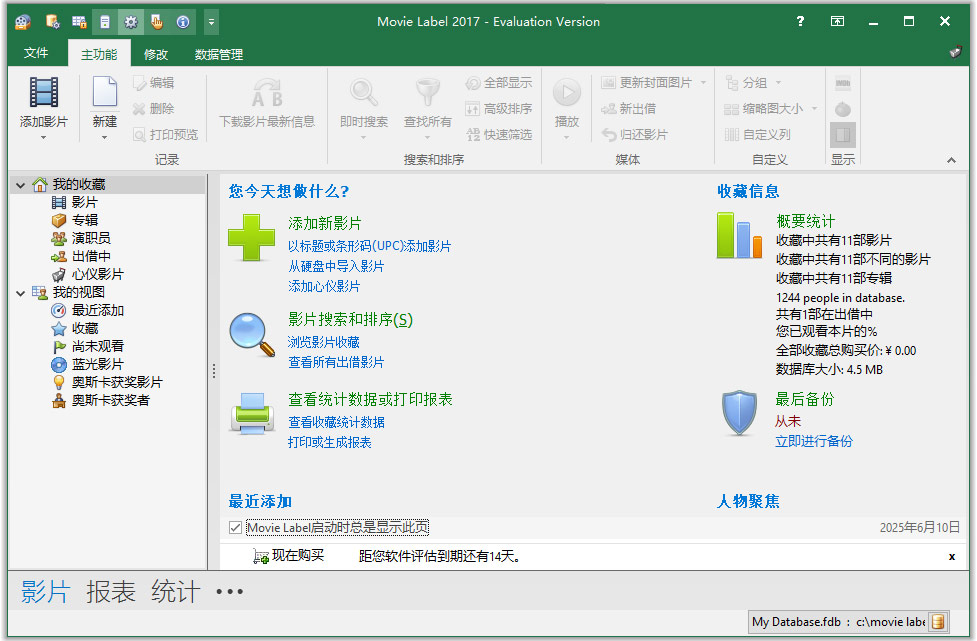Click the ribbon display options icon in title bar

[x=837, y=22]
